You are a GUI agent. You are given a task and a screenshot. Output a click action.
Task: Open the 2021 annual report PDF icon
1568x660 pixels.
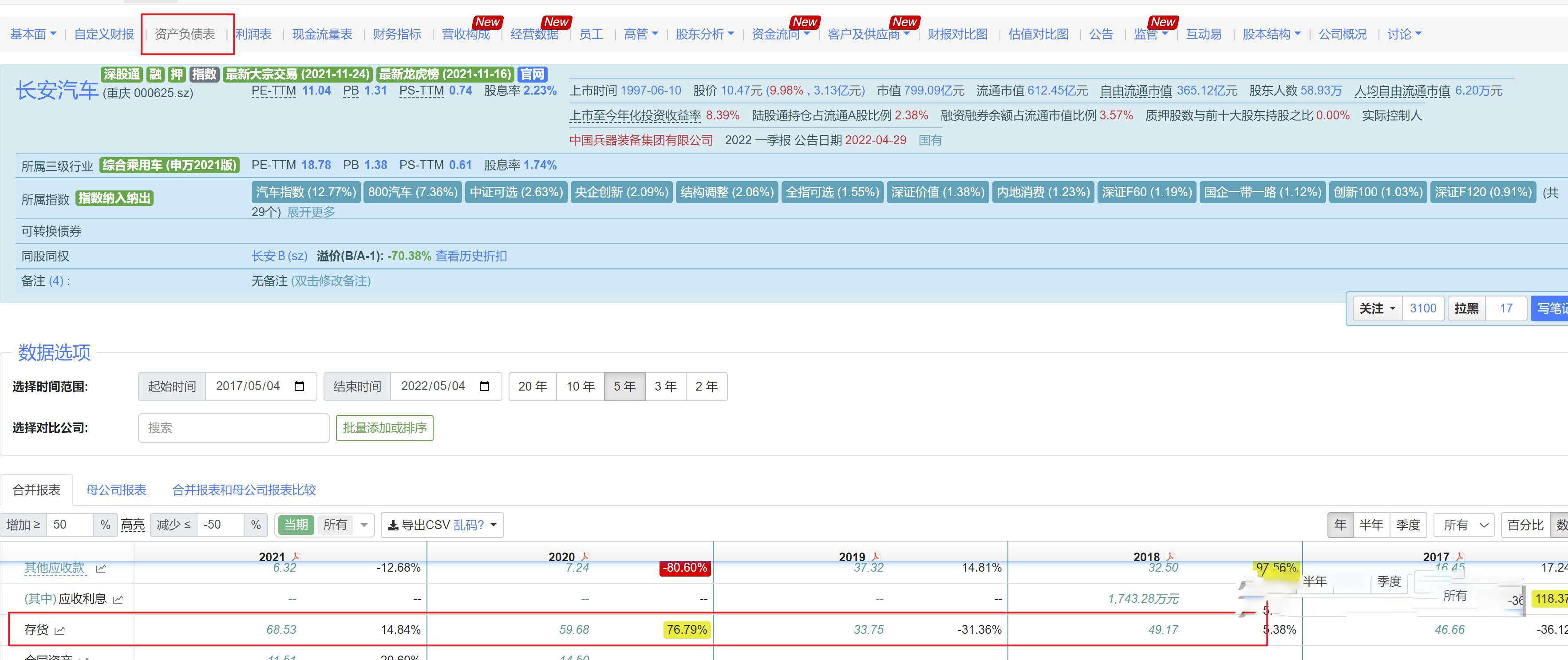click(x=296, y=557)
